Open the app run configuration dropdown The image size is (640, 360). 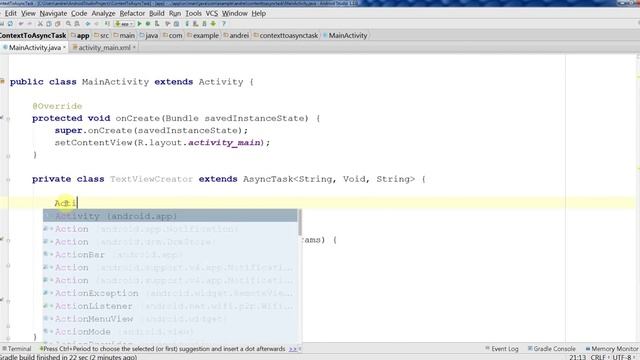(124, 24)
